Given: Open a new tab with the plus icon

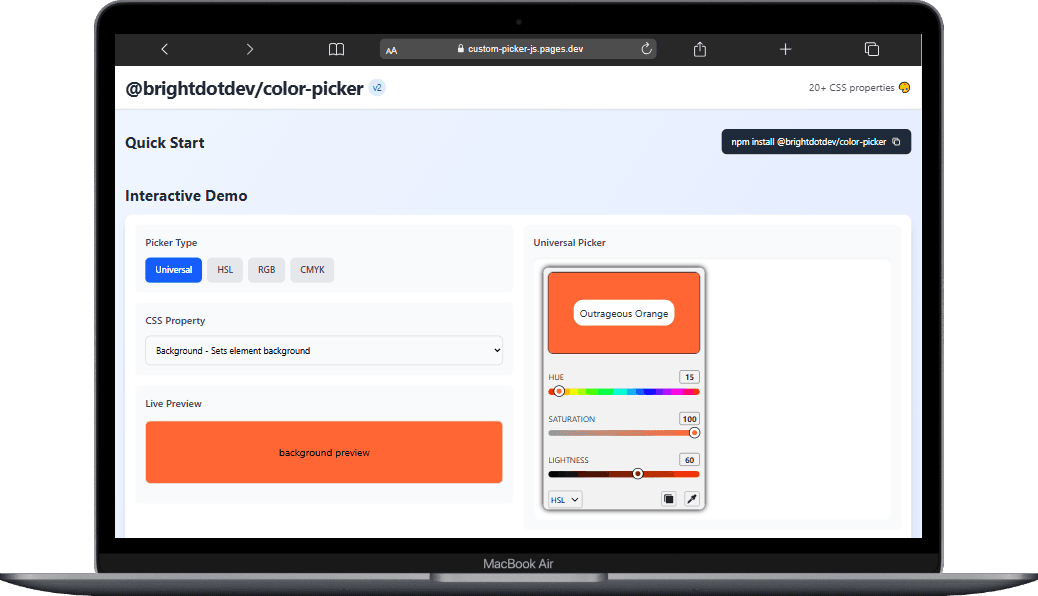Looking at the screenshot, I should [785, 49].
